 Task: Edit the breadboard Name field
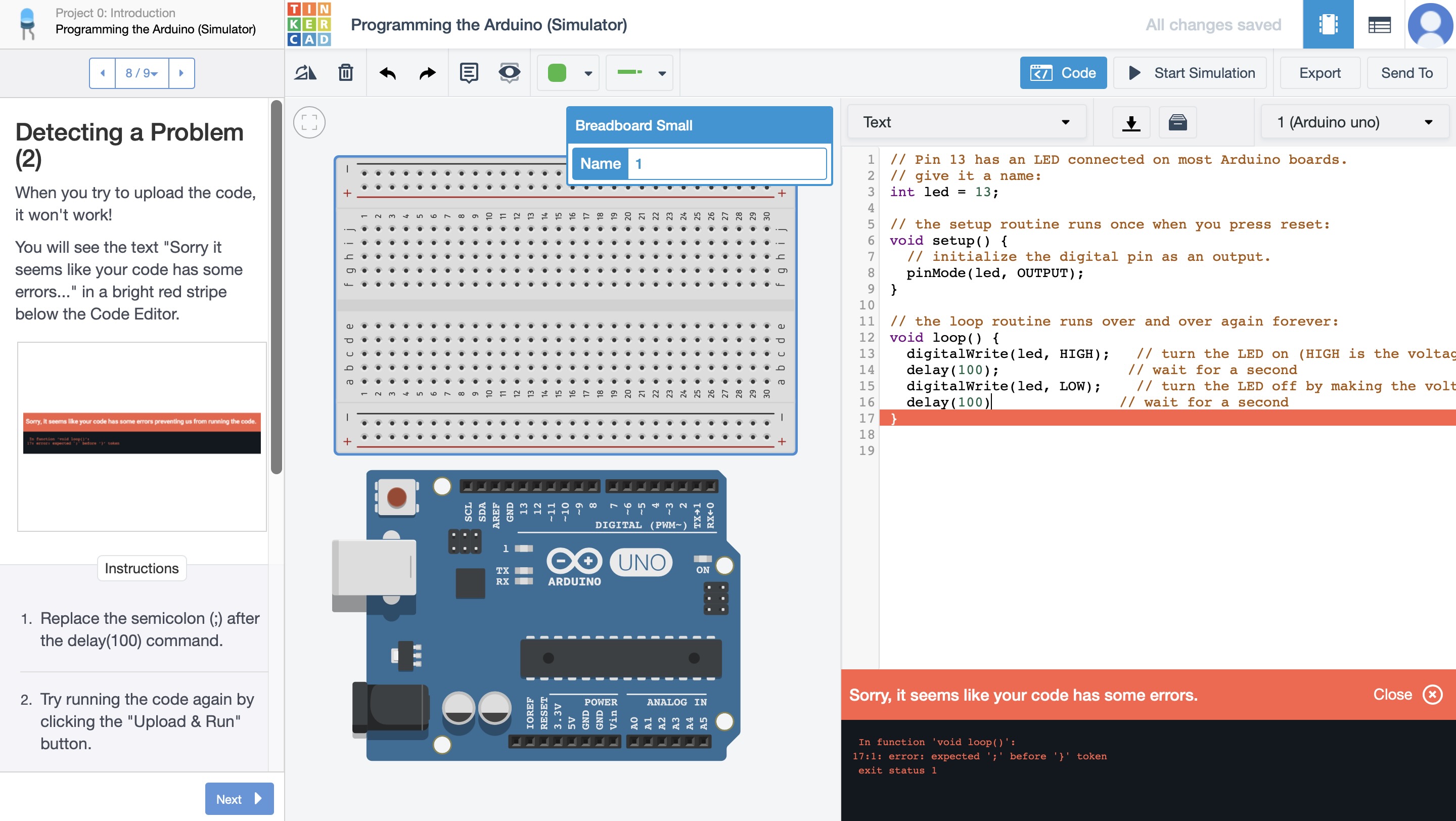click(727, 163)
